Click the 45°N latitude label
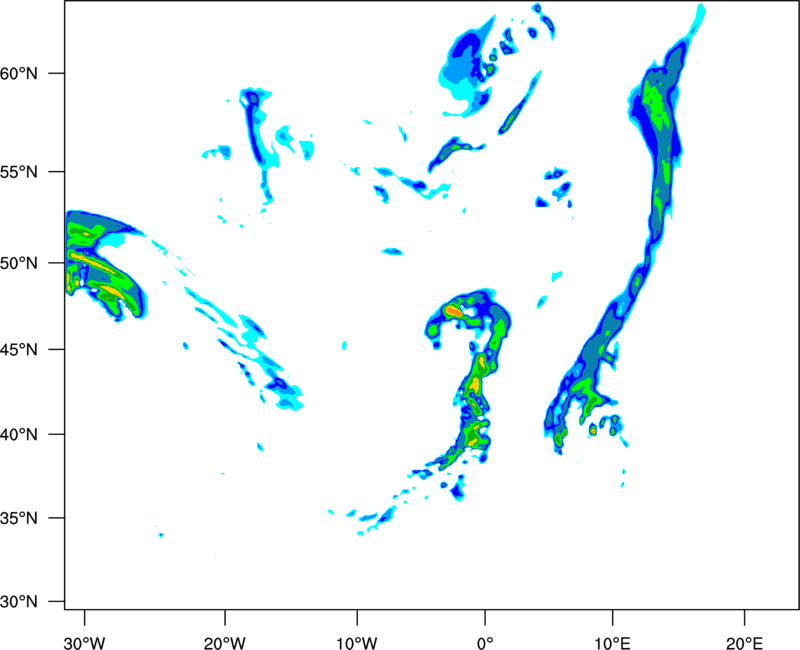 tap(19, 350)
